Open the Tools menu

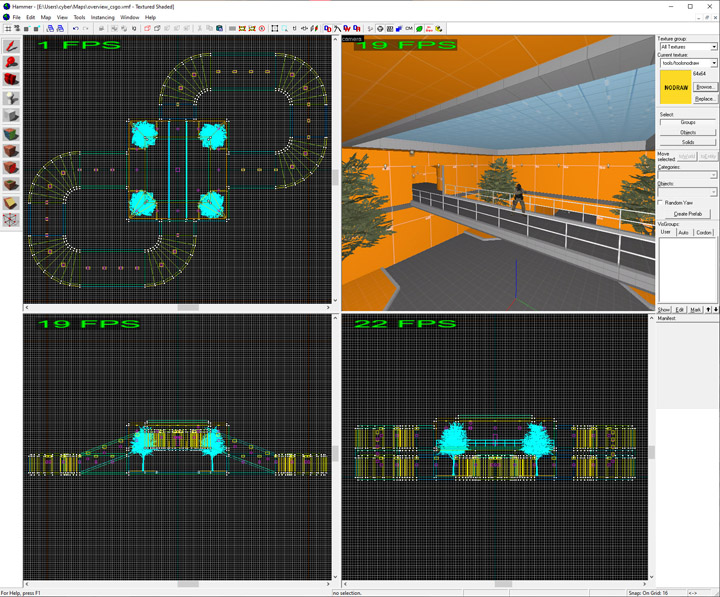(79, 17)
